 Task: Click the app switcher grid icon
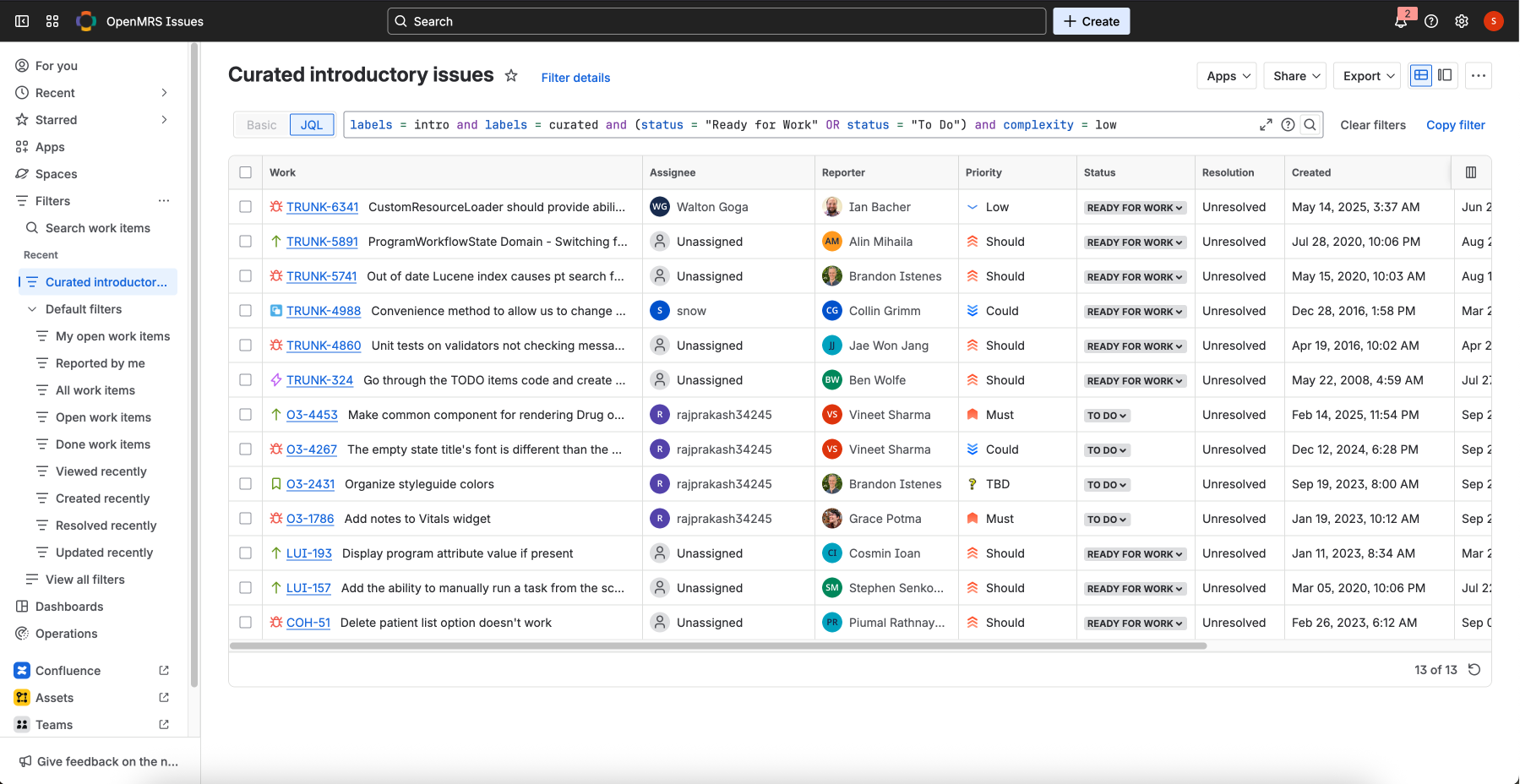point(52,21)
